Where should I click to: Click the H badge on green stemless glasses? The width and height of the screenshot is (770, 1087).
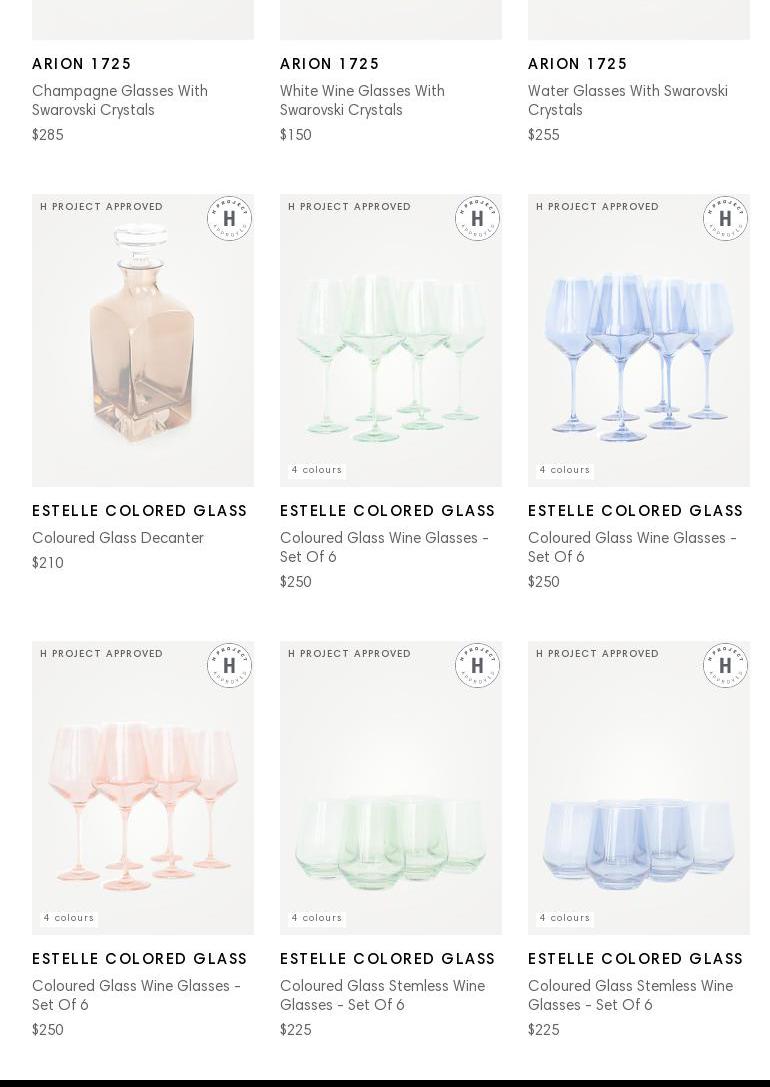coord(477,666)
